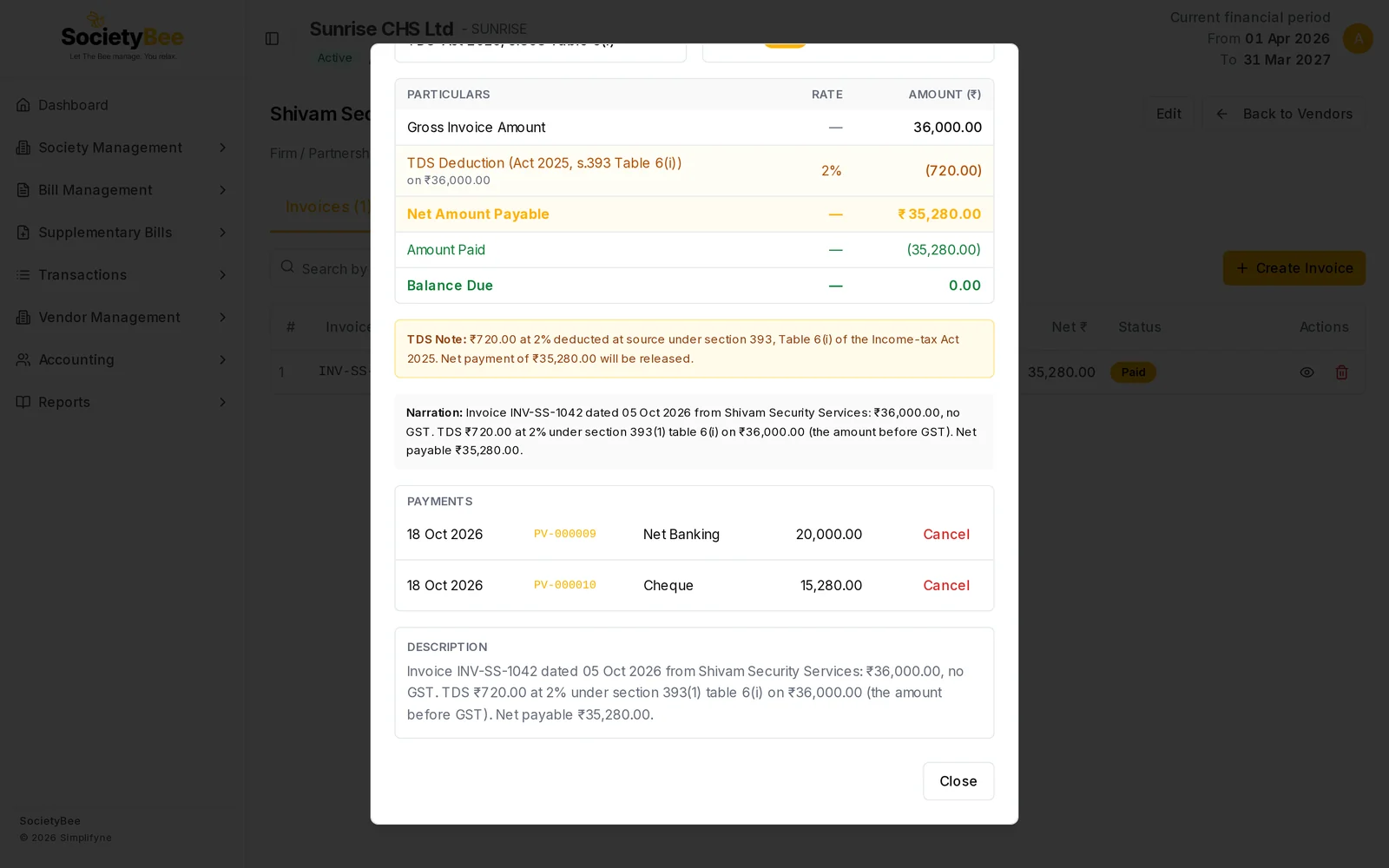Click the TDS Deduction row label
Screen dimensions: 1389x868
click(x=544, y=163)
